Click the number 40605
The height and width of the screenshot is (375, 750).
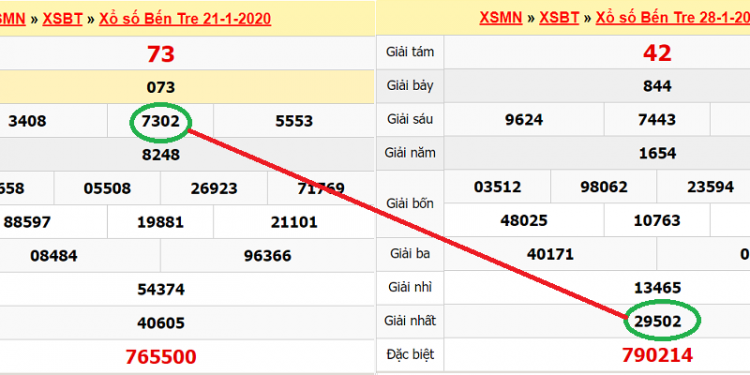pyautogui.click(x=161, y=323)
